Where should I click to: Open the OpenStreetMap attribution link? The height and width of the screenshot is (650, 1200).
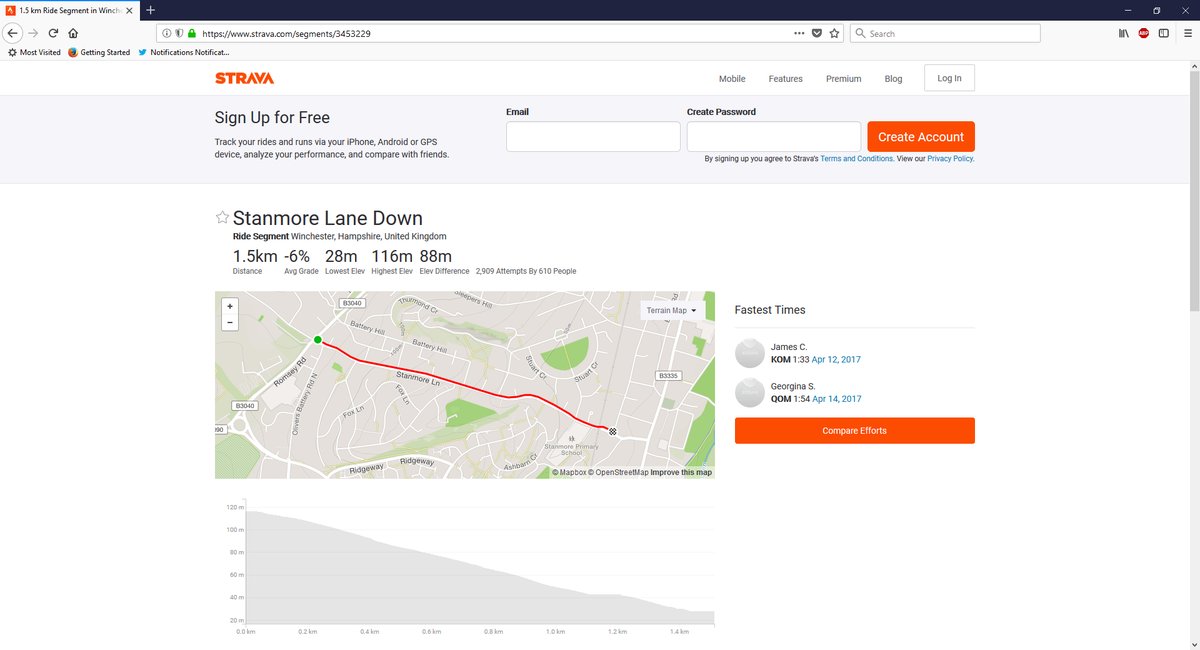pos(618,472)
